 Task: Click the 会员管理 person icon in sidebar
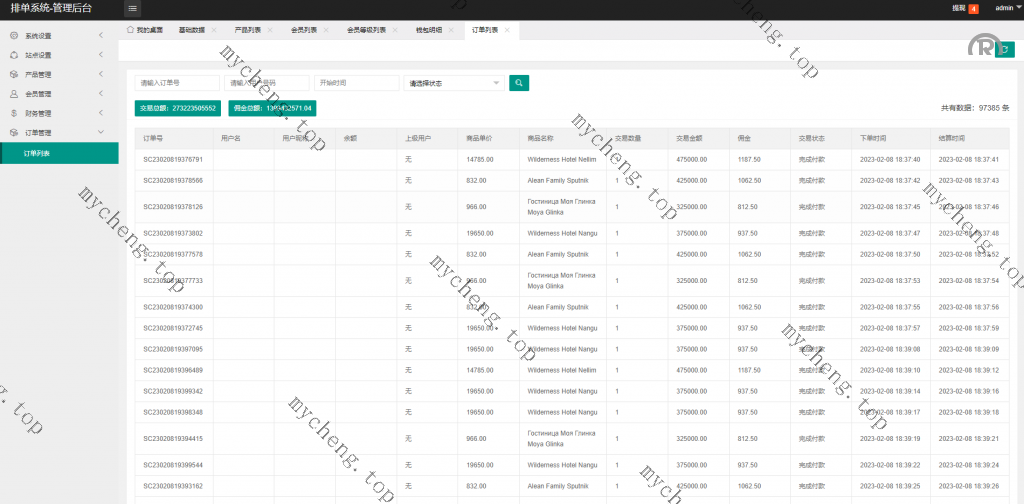coord(14,94)
